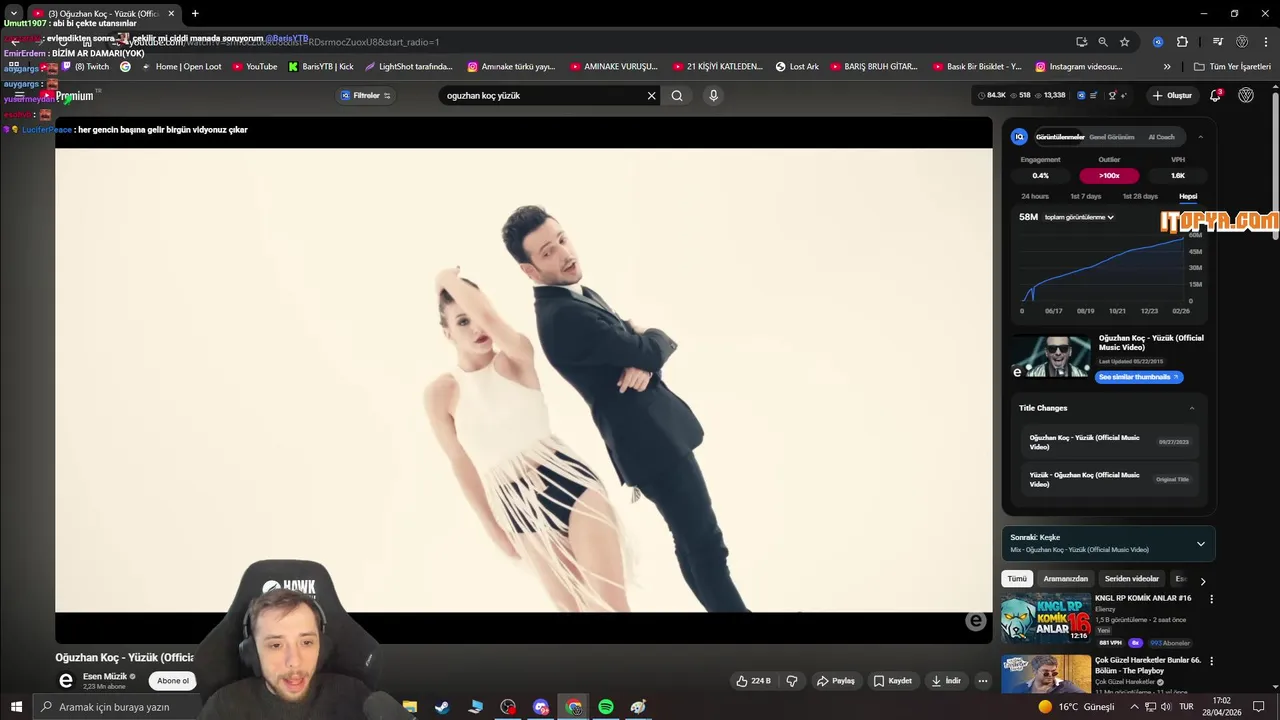Select the Hepsi time range
Screen dimensions: 1280x720
click(1188, 197)
